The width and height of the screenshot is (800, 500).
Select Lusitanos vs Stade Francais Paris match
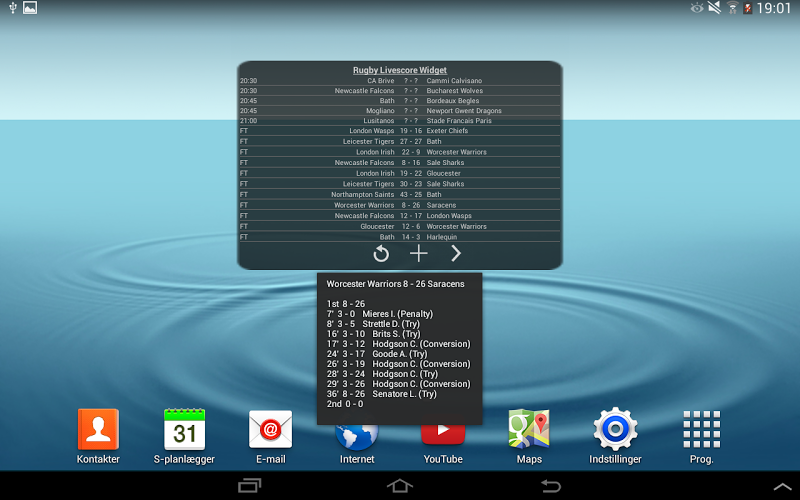[399, 121]
